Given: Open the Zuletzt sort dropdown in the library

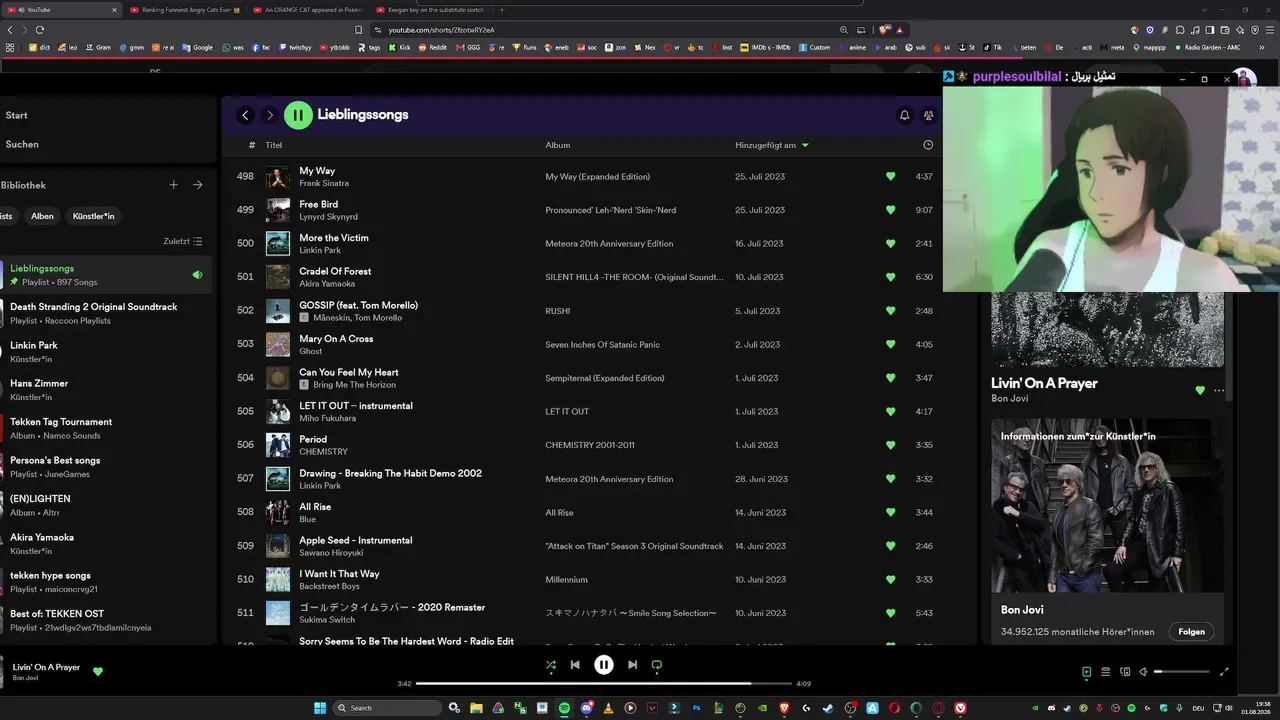Looking at the screenshot, I should tap(183, 241).
